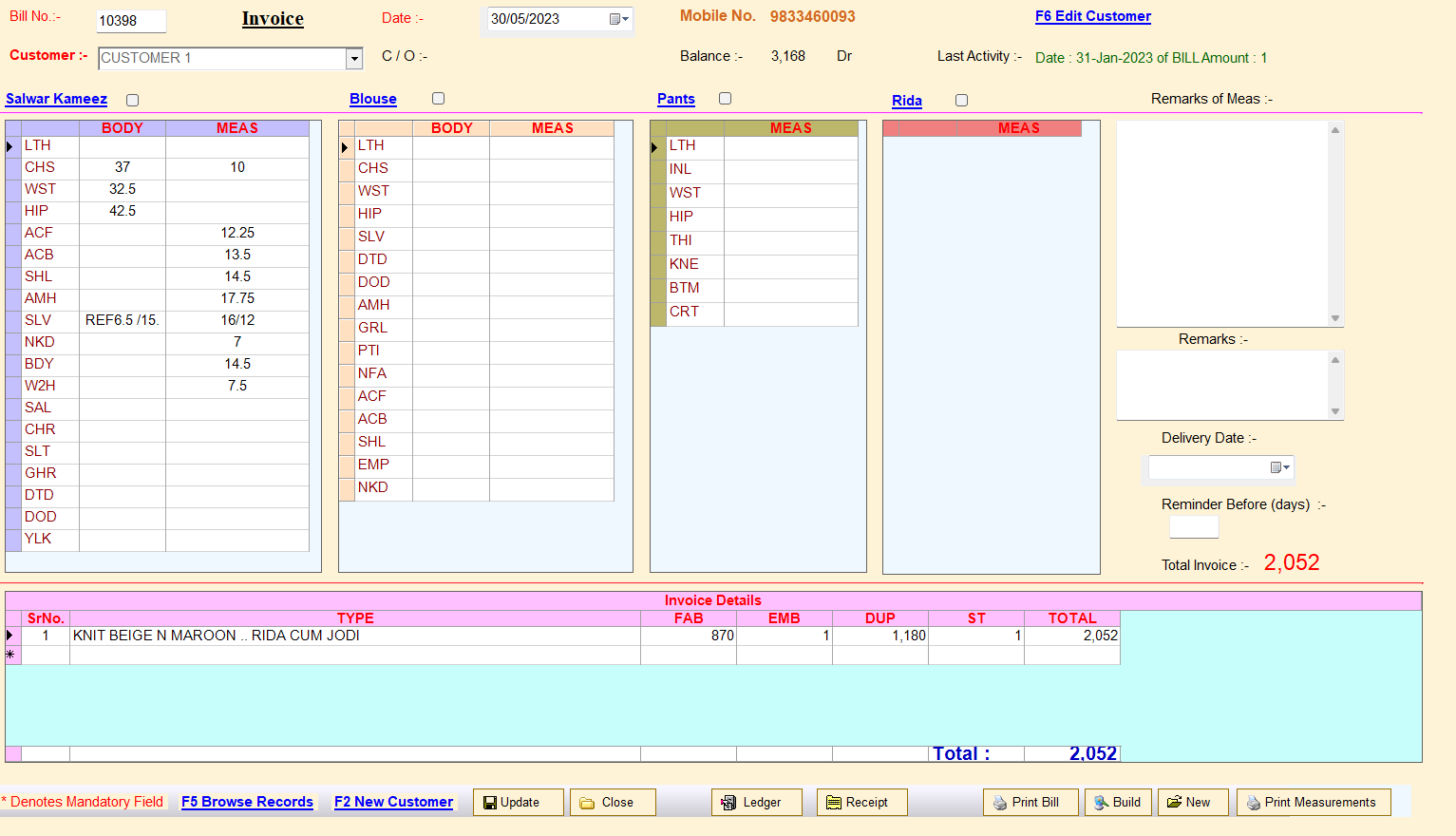Image resolution: width=1456 pixels, height=836 pixels.
Task: Open the Ledger button
Action: coord(757,803)
